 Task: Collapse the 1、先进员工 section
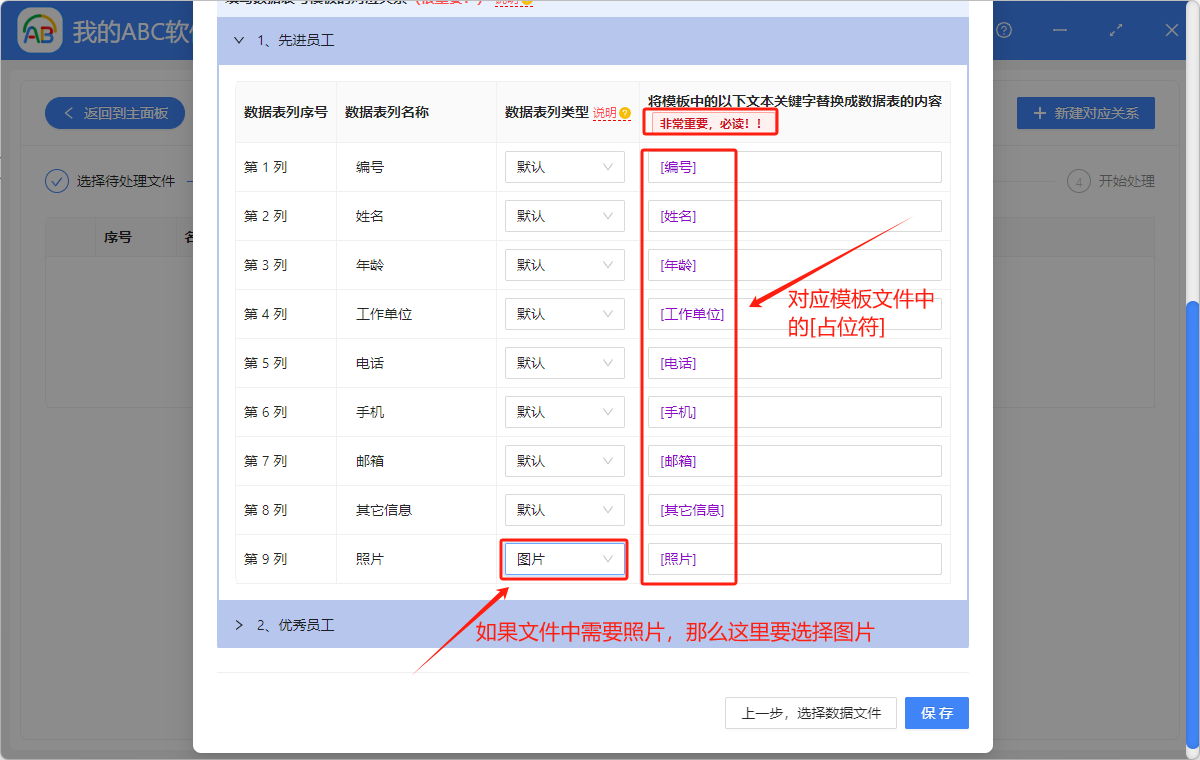point(239,40)
